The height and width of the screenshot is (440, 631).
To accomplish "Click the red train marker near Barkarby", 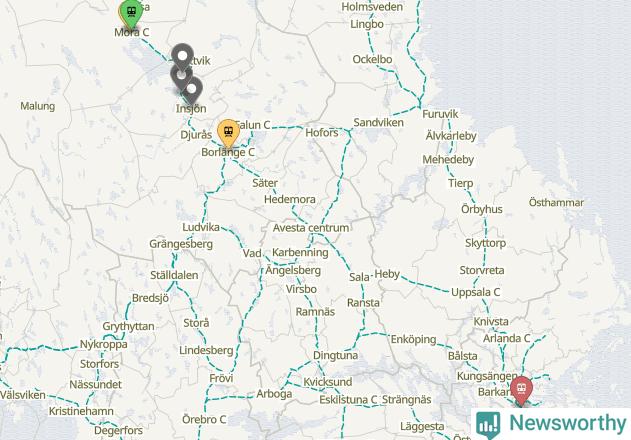I will tap(522, 390).
